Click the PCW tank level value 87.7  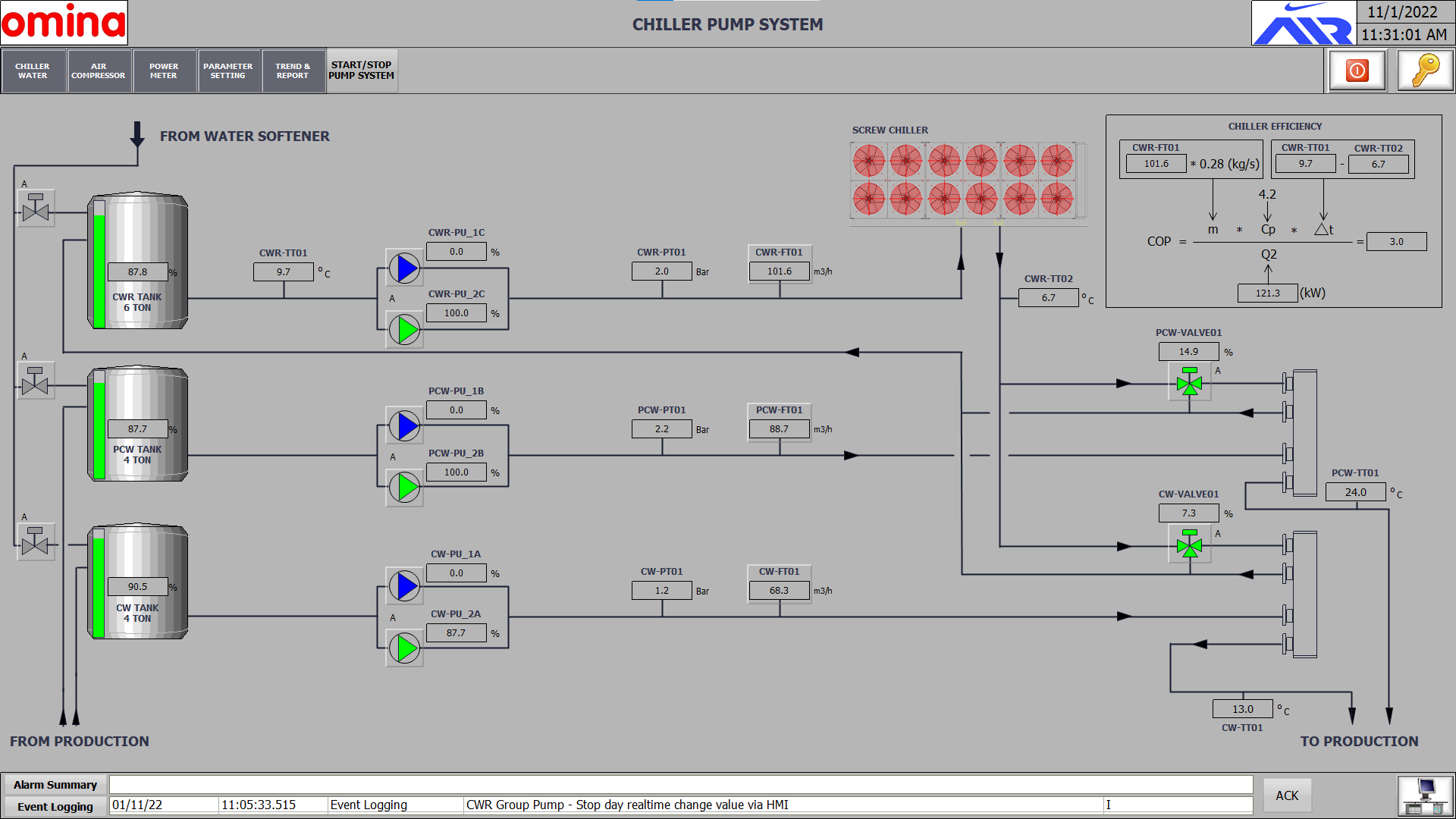(138, 429)
